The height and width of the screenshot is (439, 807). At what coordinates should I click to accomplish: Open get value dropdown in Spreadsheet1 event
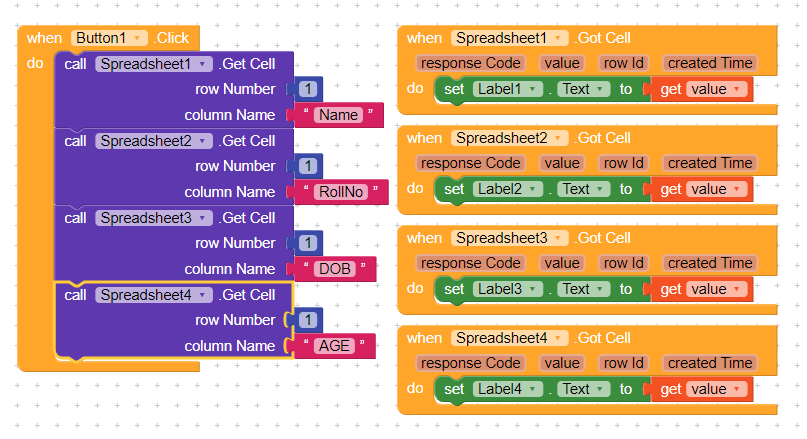[x=716, y=89]
